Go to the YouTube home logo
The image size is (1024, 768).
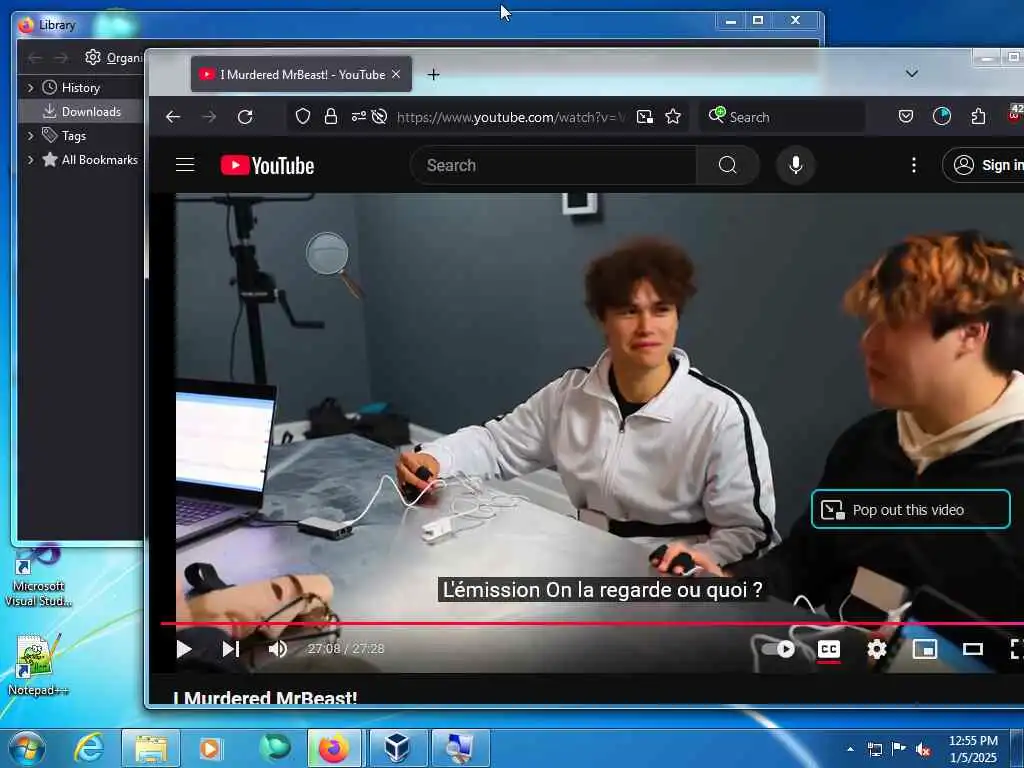tap(268, 165)
